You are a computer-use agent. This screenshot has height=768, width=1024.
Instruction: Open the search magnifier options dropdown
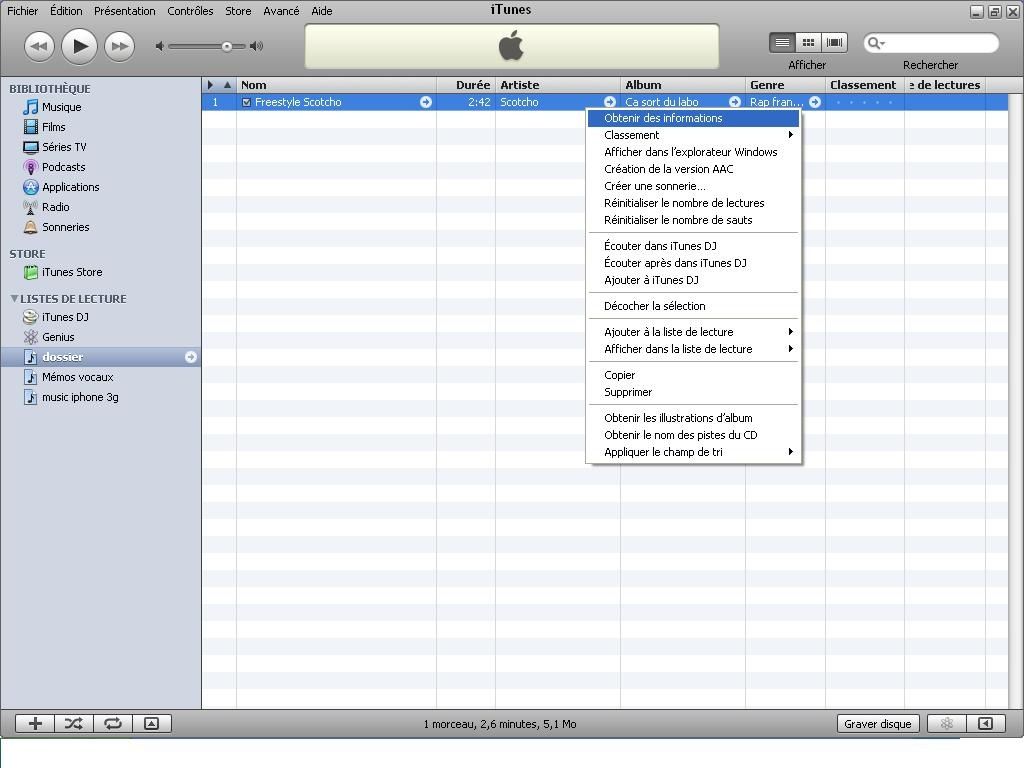[x=875, y=43]
